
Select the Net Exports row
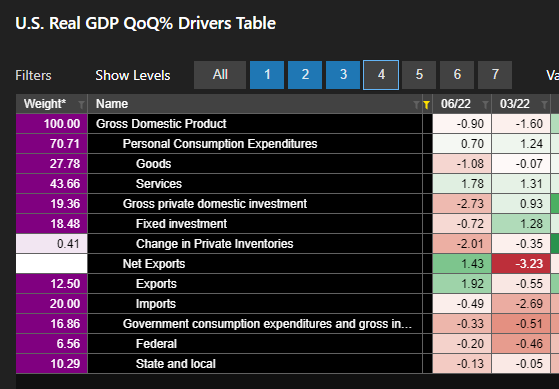coord(255,264)
